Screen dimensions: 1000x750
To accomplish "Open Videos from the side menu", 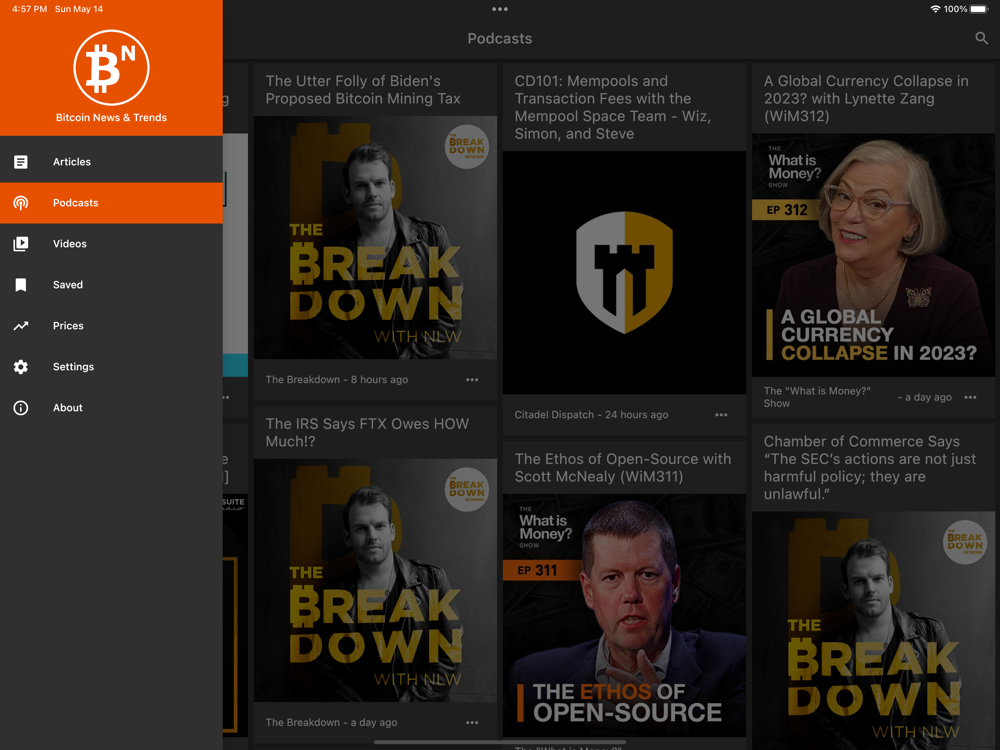I will (111, 244).
